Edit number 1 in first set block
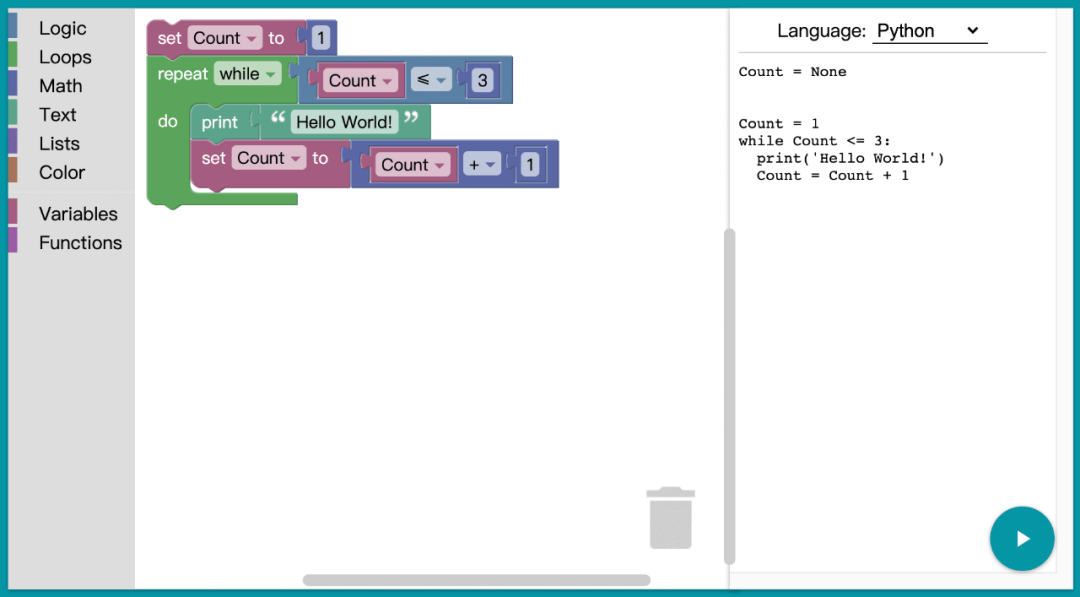 coord(320,38)
